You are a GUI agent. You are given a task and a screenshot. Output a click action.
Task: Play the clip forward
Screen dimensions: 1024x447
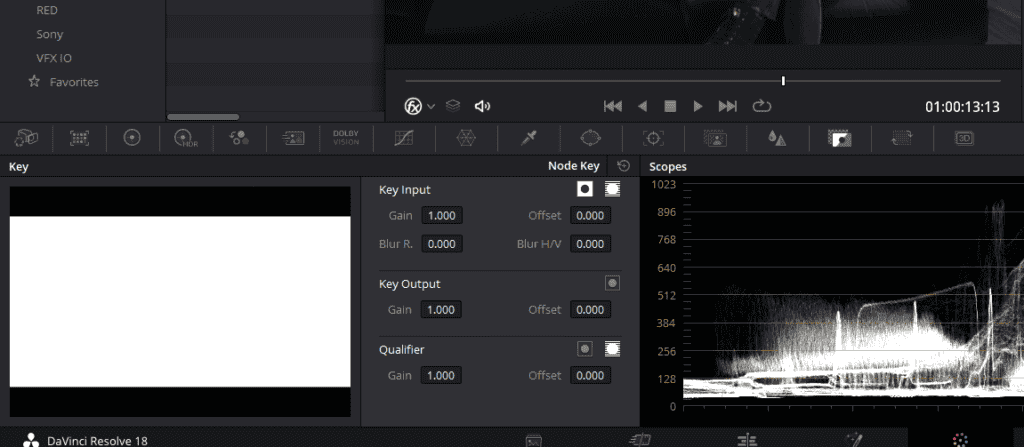697,106
